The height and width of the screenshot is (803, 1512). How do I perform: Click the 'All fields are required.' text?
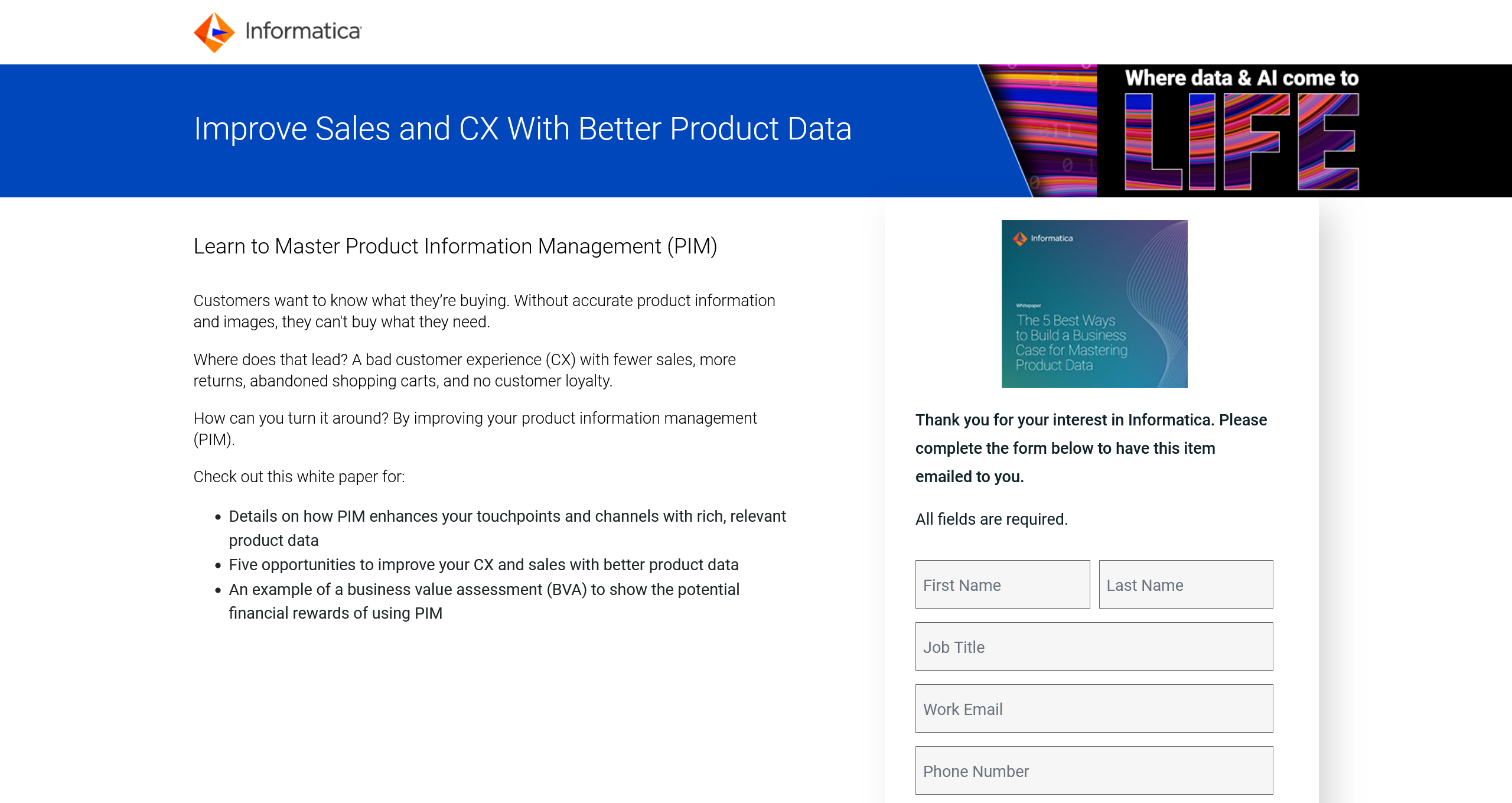point(992,519)
